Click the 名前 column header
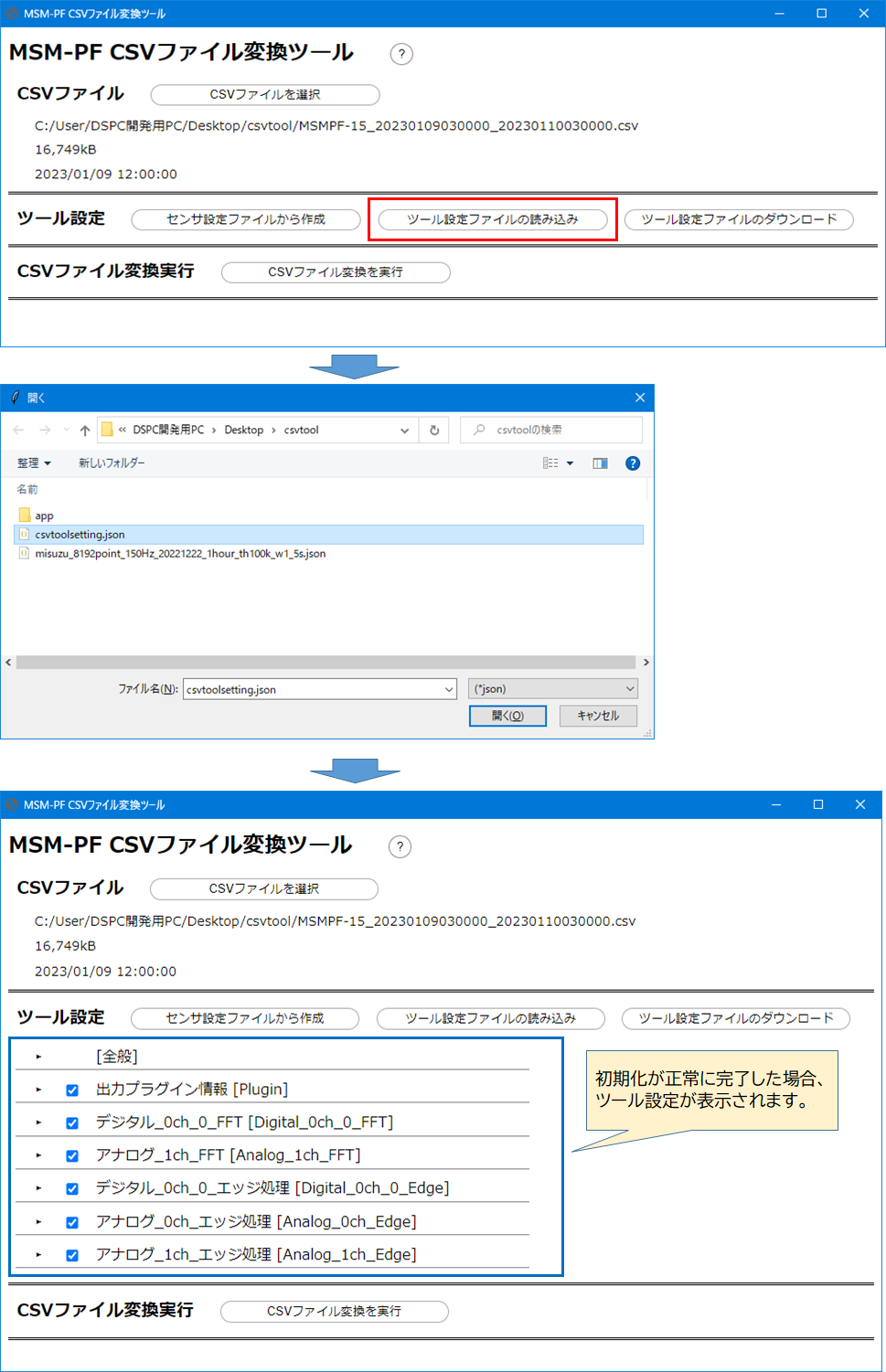886x1372 pixels. point(27,490)
